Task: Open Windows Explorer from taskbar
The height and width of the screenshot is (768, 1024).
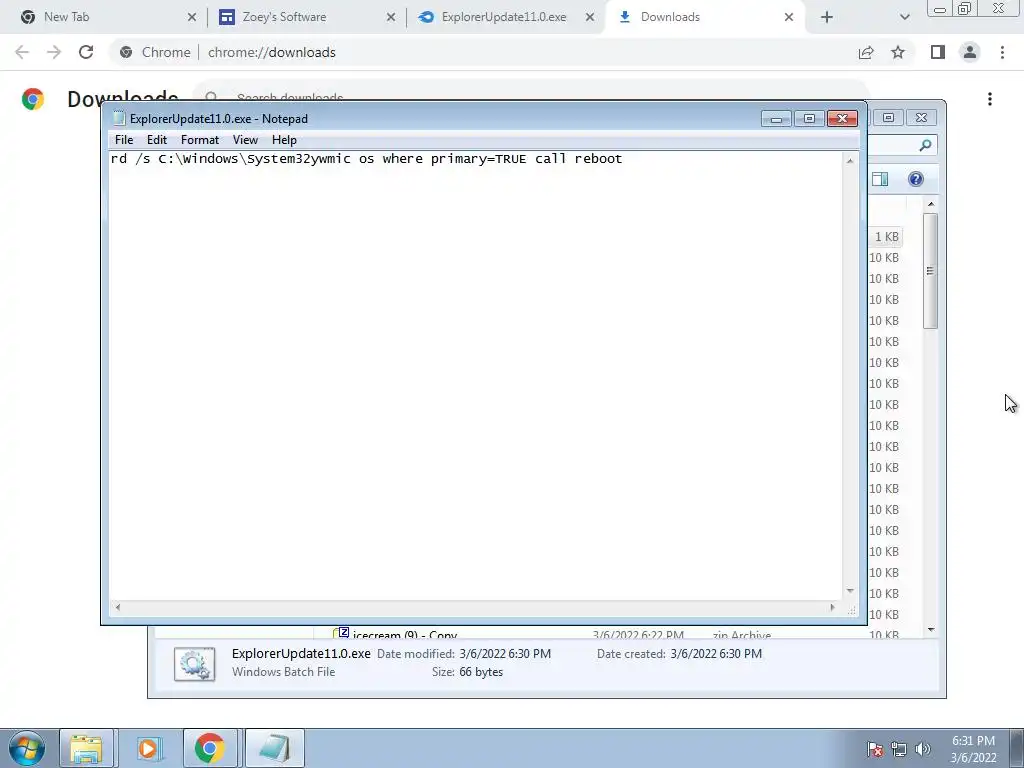Action: coord(86,748)
